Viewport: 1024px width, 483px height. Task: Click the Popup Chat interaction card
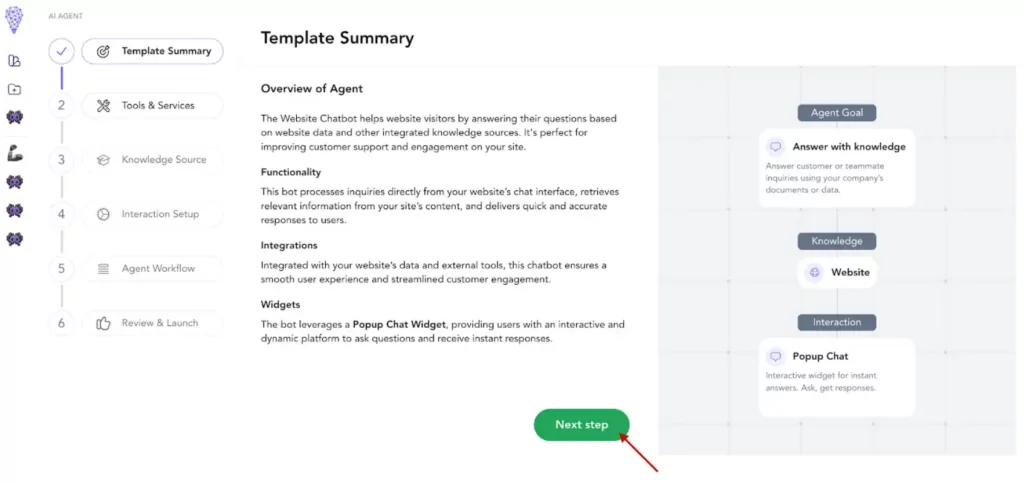[837, 377]
